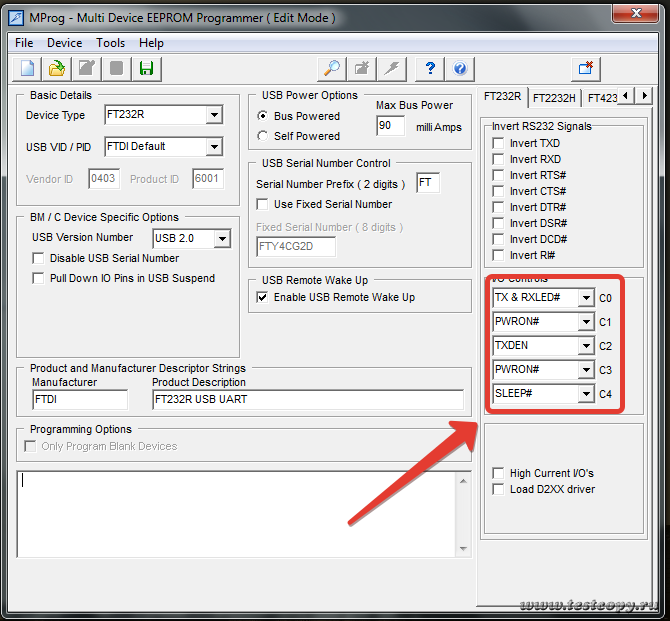Click the Product Description text field
Image resolution: width=670 pixels, height=621 pixels.
pyautogui.click(x=308, y=400)
